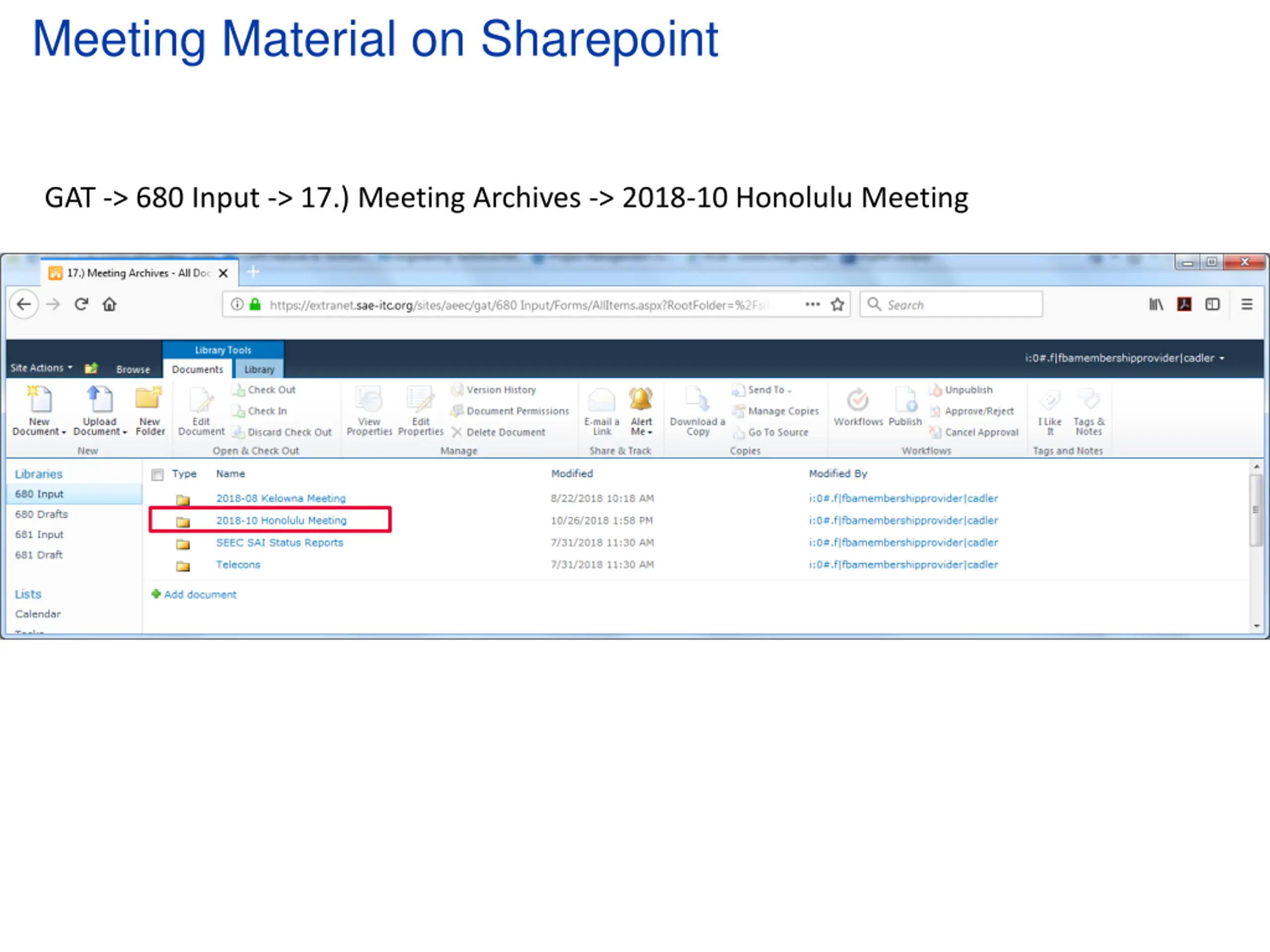
Task: Select the Documents ribbon tab
Action: pyautogui.click(x=197, y=369)
